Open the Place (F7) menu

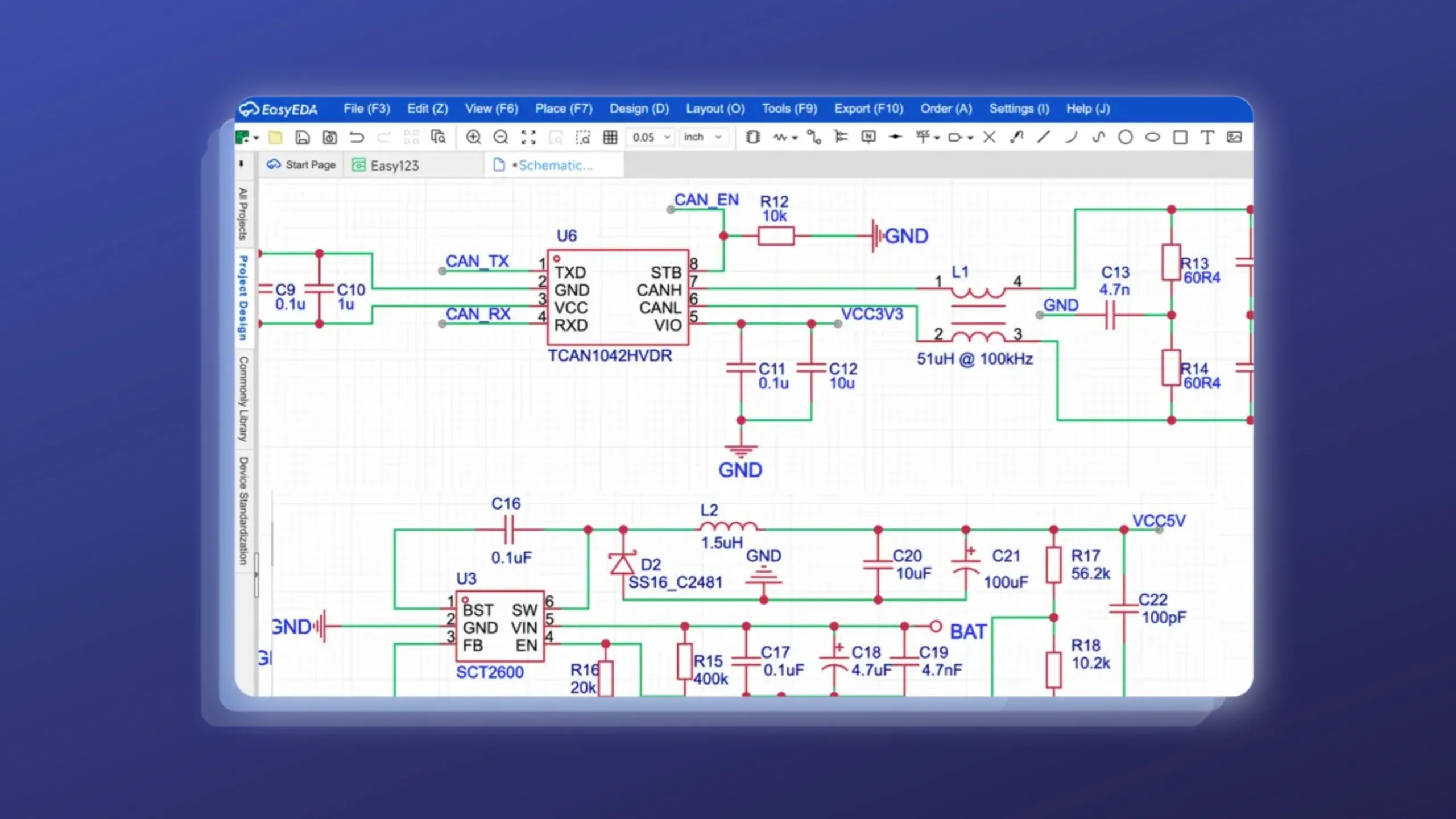564,109
